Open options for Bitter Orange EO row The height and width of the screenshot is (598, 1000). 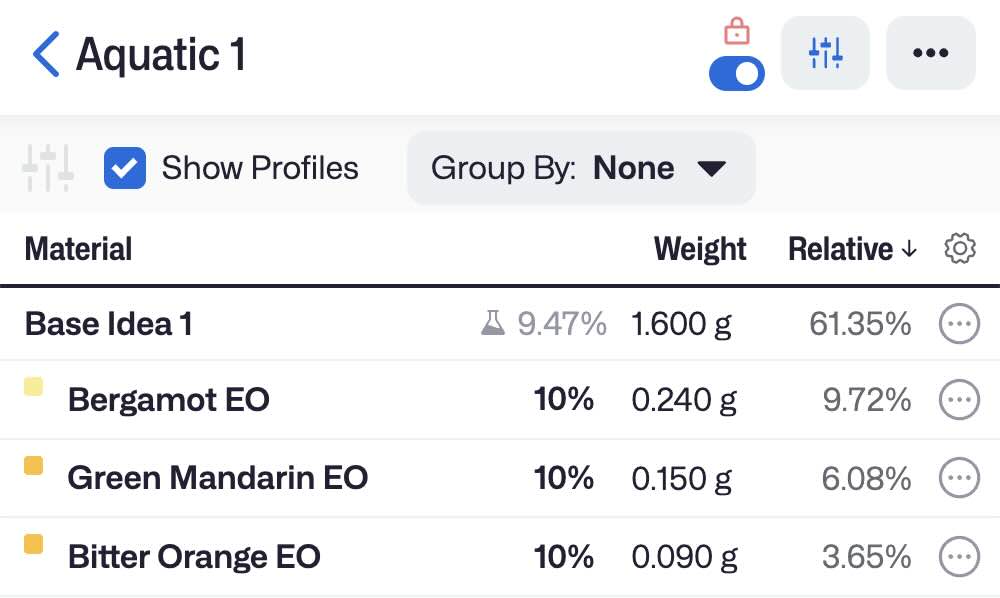(959, 556)
